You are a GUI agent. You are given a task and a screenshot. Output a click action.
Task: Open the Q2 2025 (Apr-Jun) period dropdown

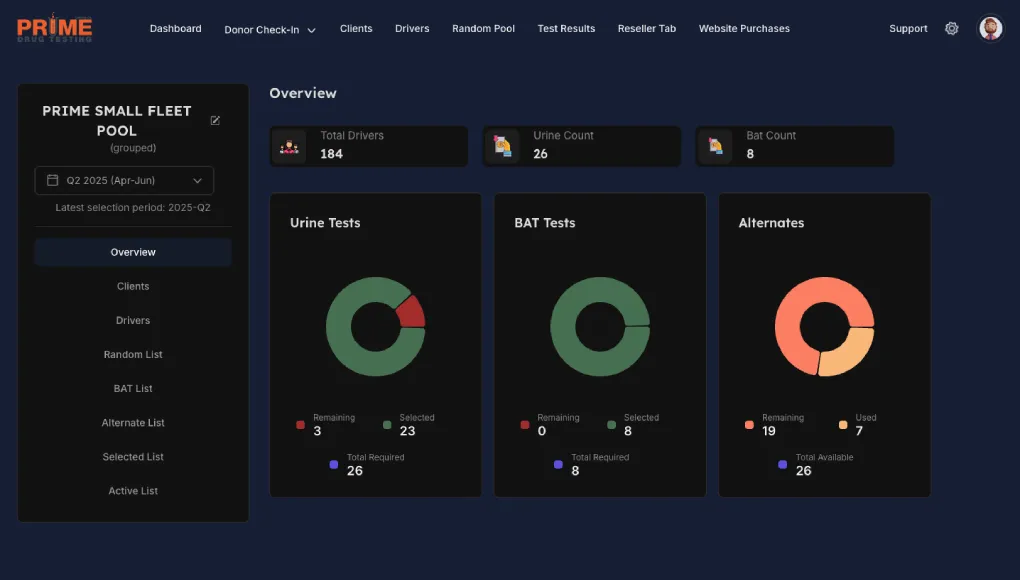click(124, 181)
